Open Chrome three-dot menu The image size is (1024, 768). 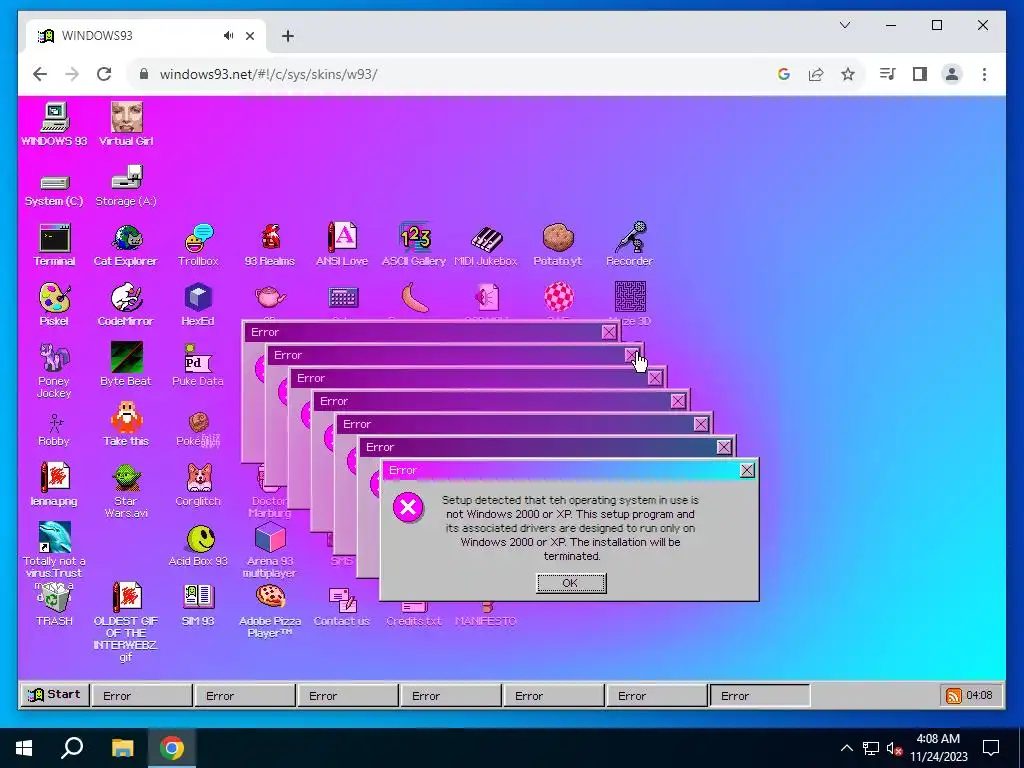point(984,74)
